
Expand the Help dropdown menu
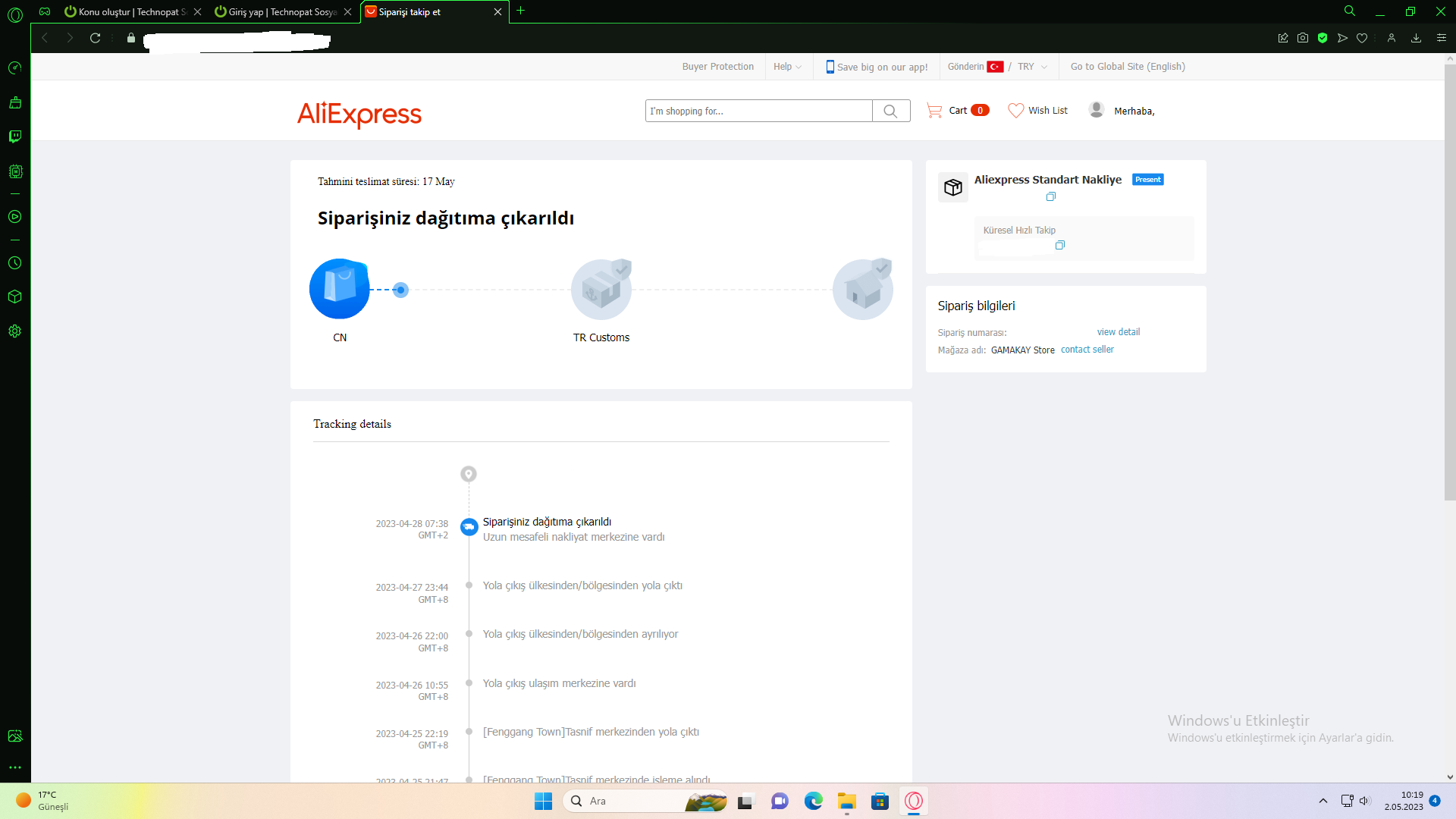click(x=788, y=67)
